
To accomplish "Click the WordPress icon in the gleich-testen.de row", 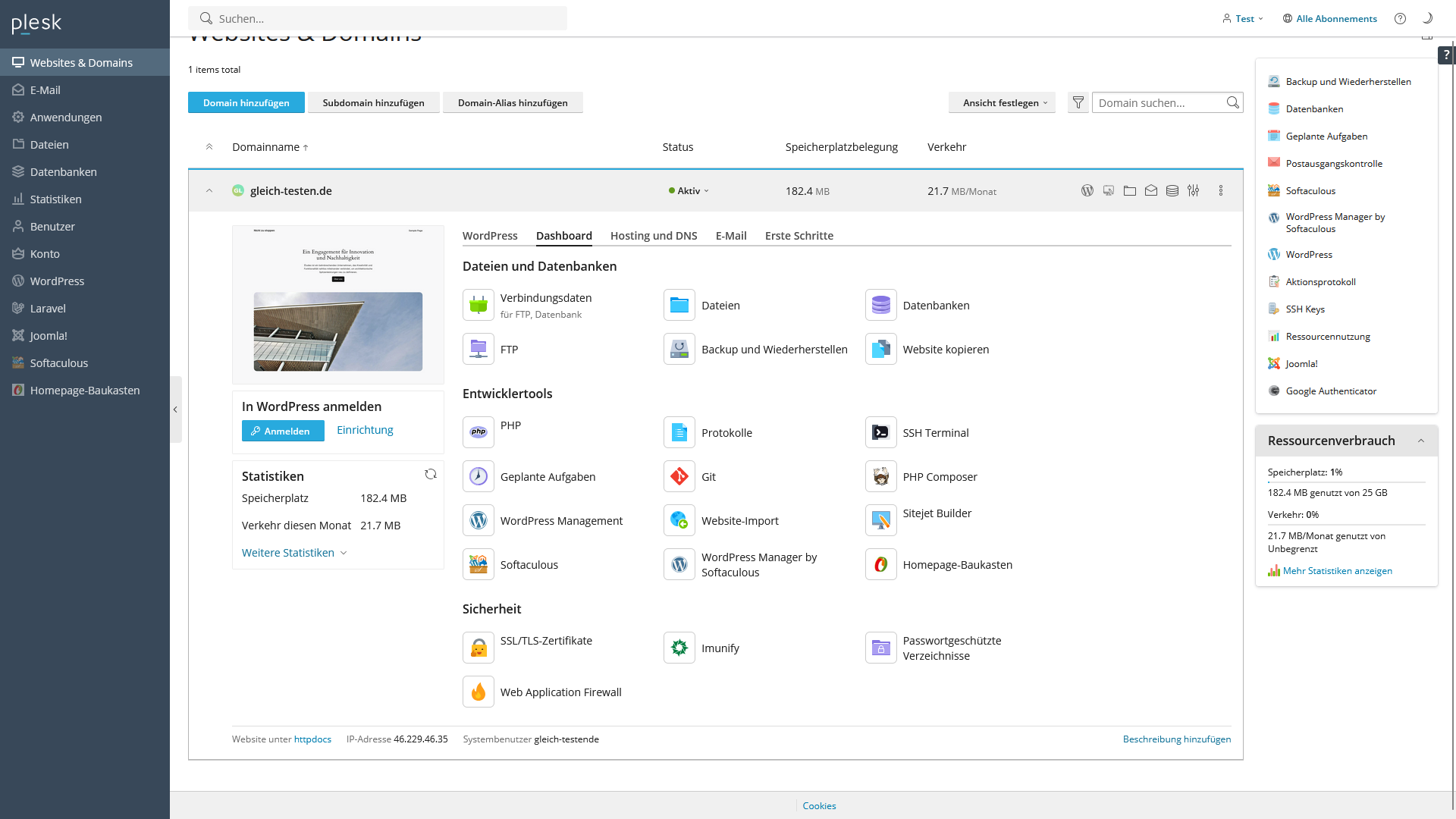I will tap(1087, 190).
